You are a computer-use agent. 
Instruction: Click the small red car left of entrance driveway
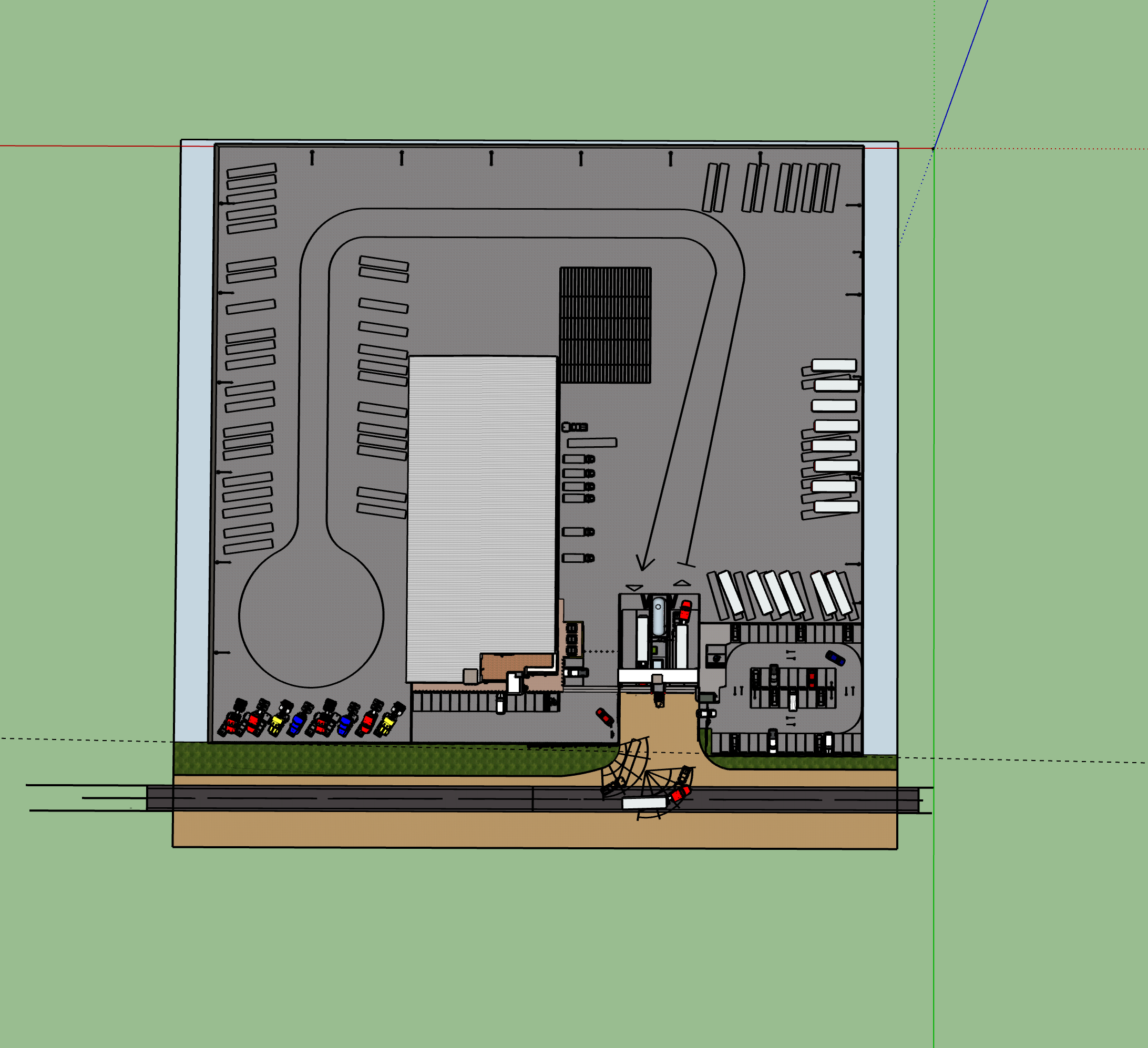(x=604, y=717)
